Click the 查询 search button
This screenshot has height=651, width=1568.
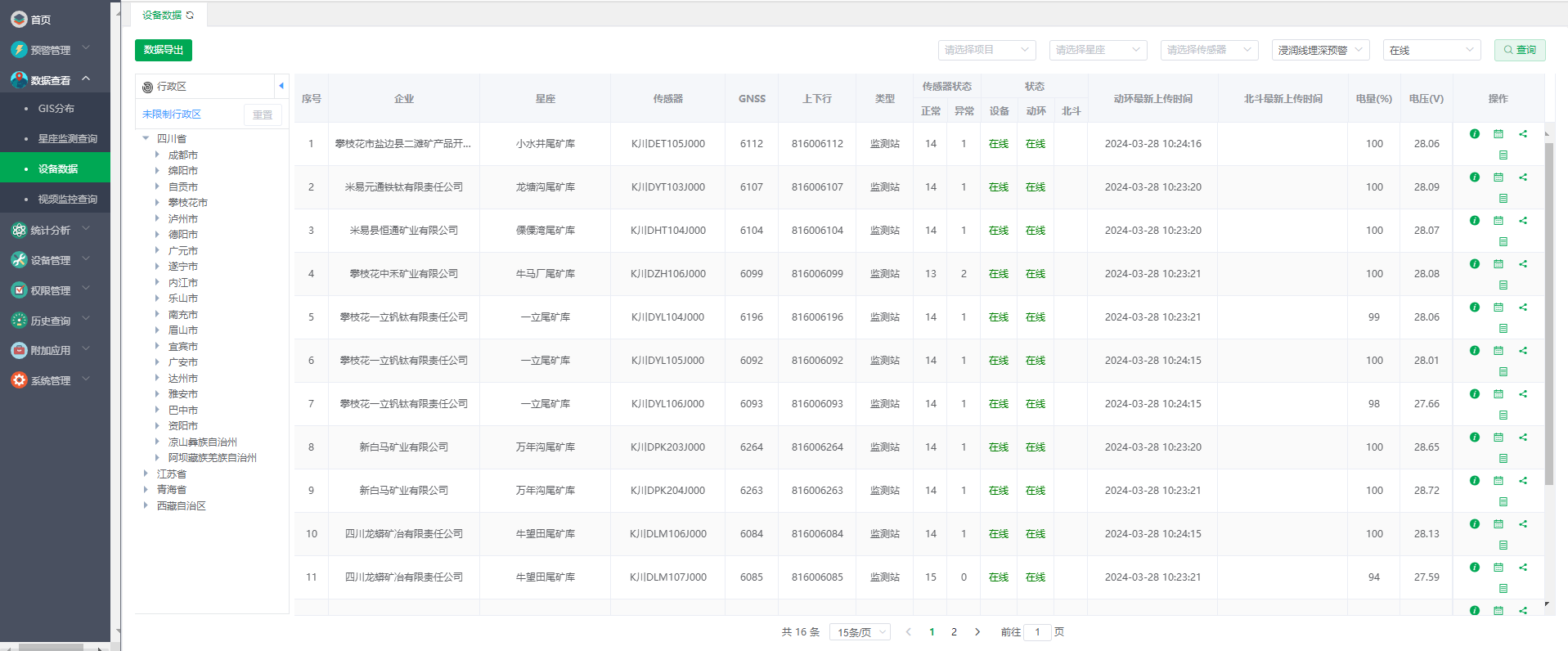1520,50
